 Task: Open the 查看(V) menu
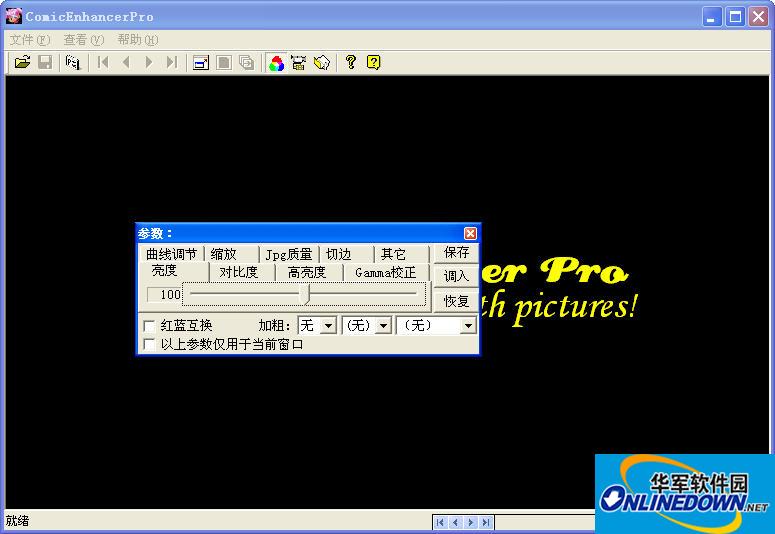pos(84,40)
